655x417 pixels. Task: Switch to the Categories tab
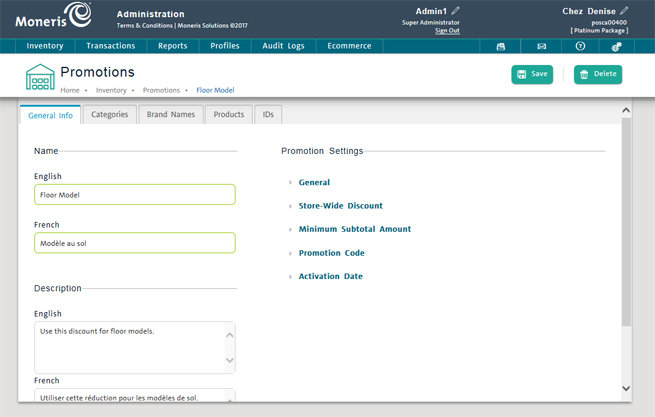(109, 115)
